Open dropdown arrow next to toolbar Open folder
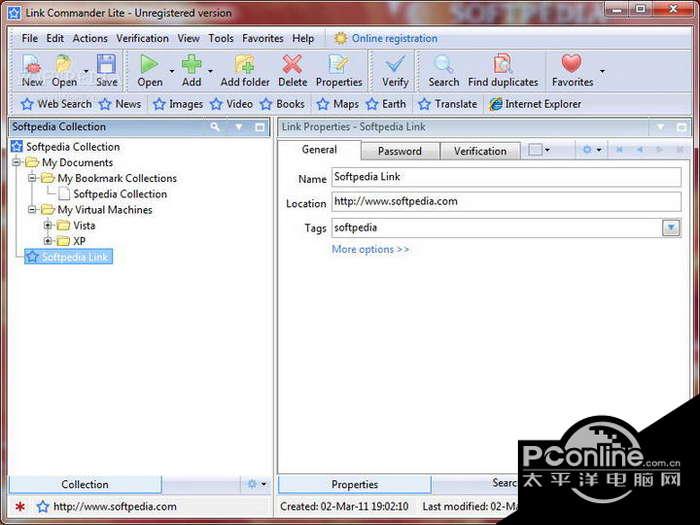Screen dimensions: 700x525 tap(86, 71)
